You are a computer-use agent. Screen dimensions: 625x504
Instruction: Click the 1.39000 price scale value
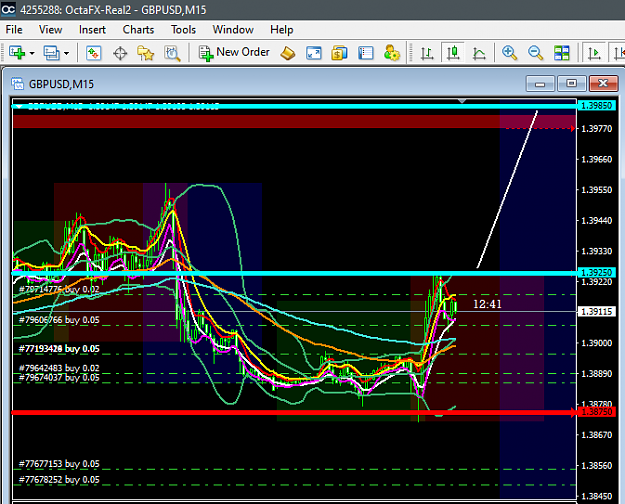click(x=597, y=343)
